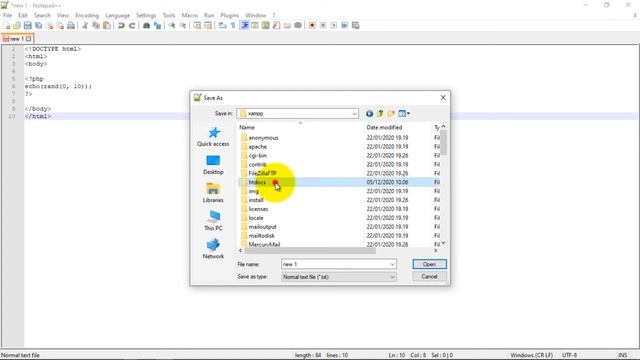
Task: Select the mailoutput folder
Action: coord(262,227)
